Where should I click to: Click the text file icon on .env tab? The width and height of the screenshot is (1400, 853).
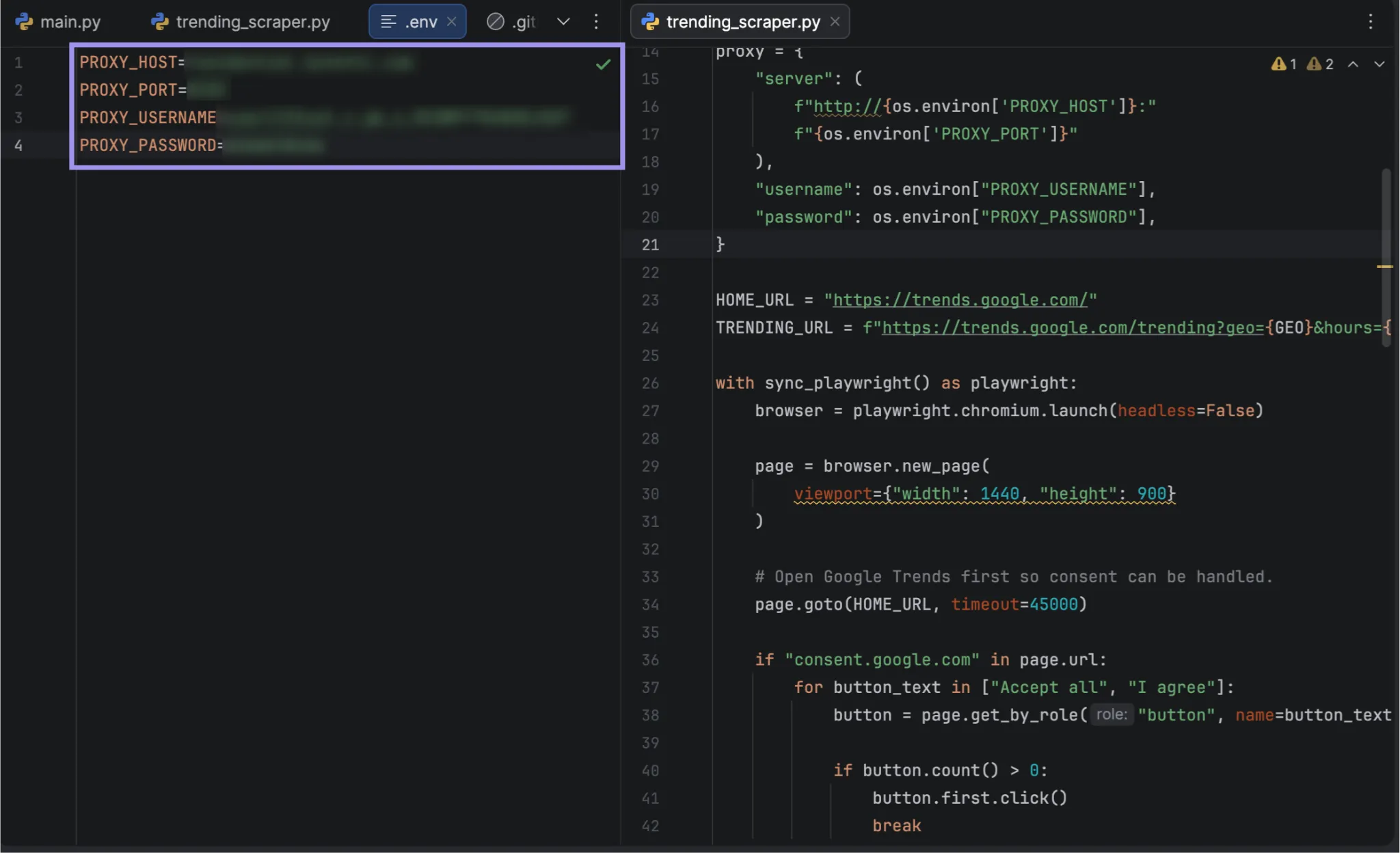[x=388, y=22]
